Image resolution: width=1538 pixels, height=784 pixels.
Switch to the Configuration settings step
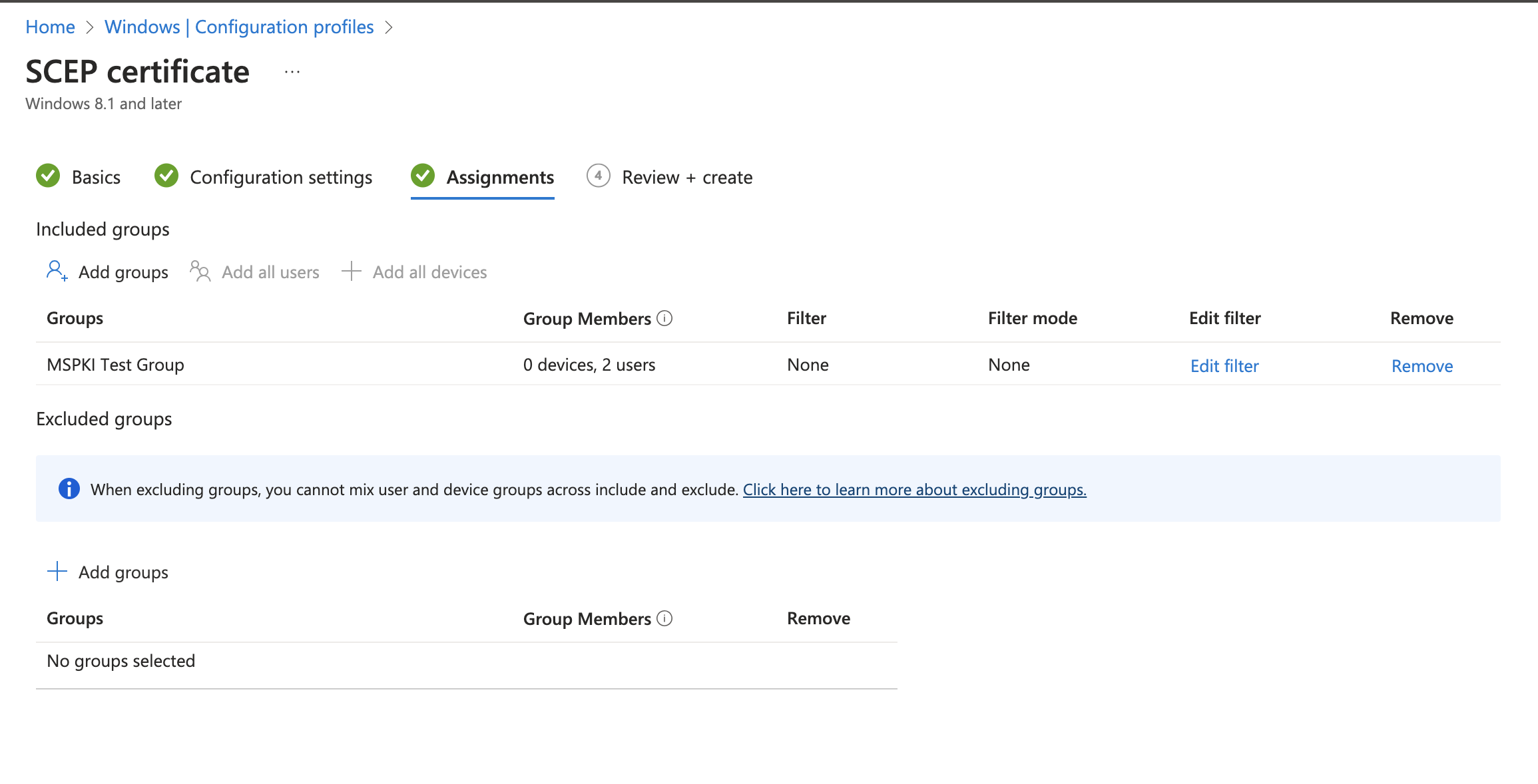tap(281, 177)
